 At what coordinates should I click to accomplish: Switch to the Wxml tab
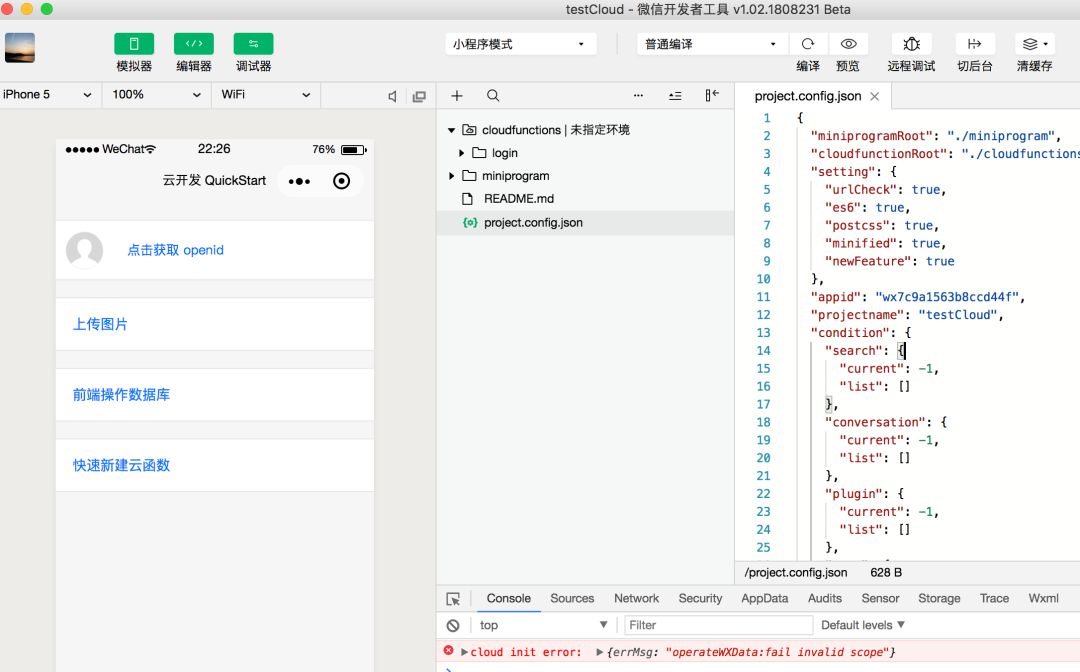click(x=1043, y=598)
